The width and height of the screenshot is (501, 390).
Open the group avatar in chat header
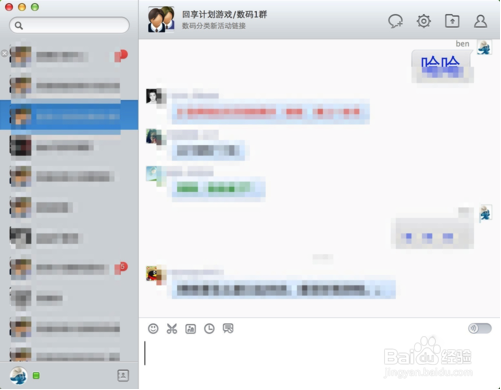[161, 19]
